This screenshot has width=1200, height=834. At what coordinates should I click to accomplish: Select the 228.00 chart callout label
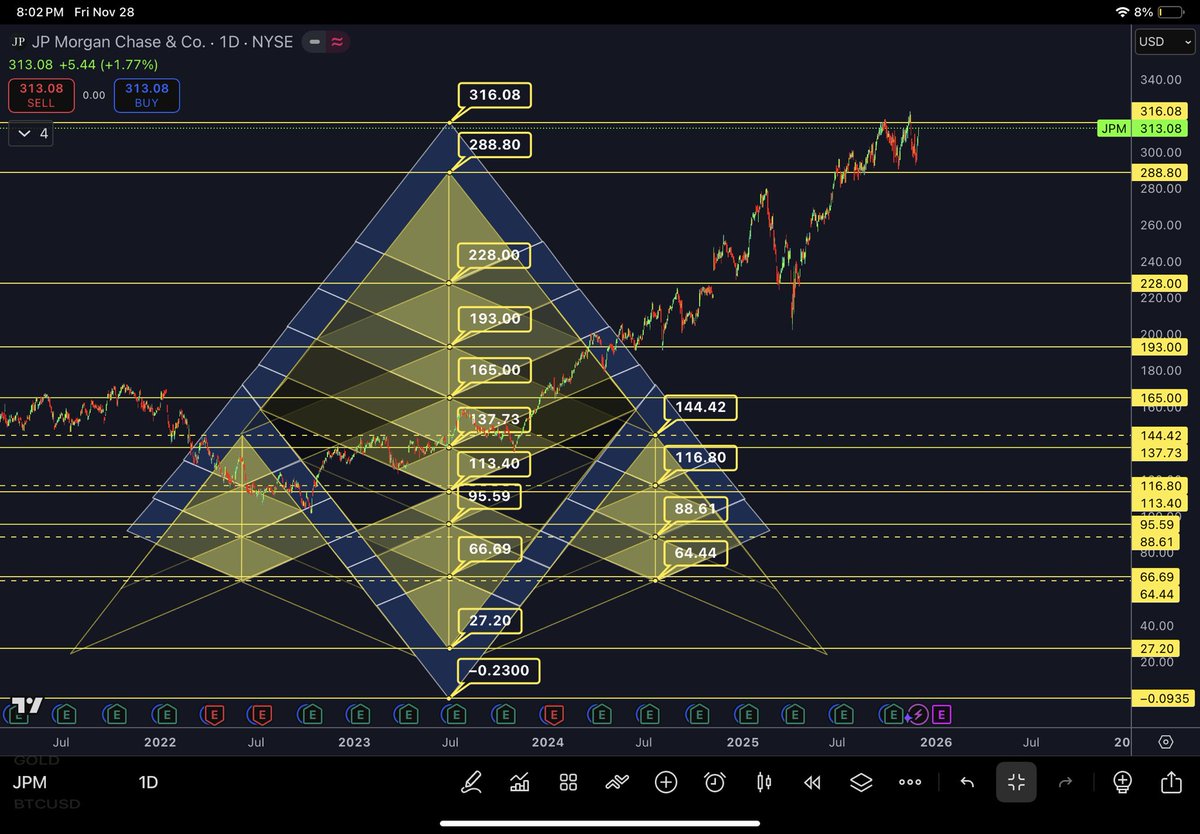tap(494, 255)
